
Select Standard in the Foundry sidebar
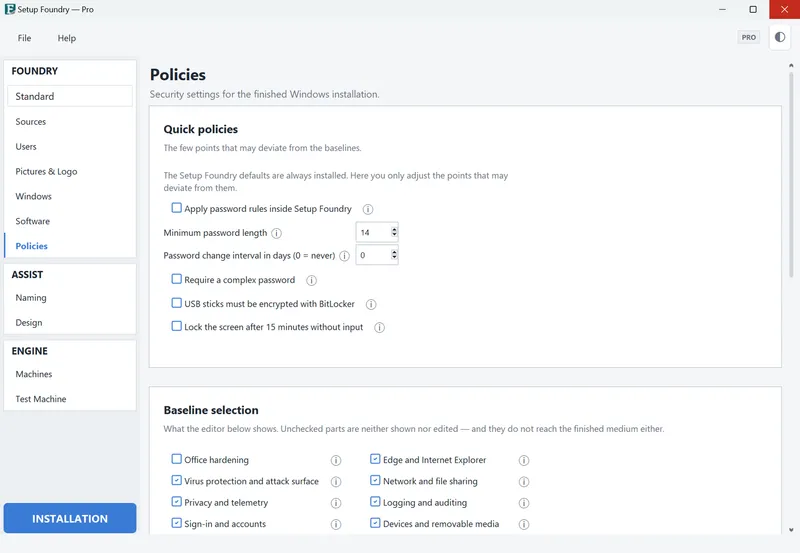point(70,96)
